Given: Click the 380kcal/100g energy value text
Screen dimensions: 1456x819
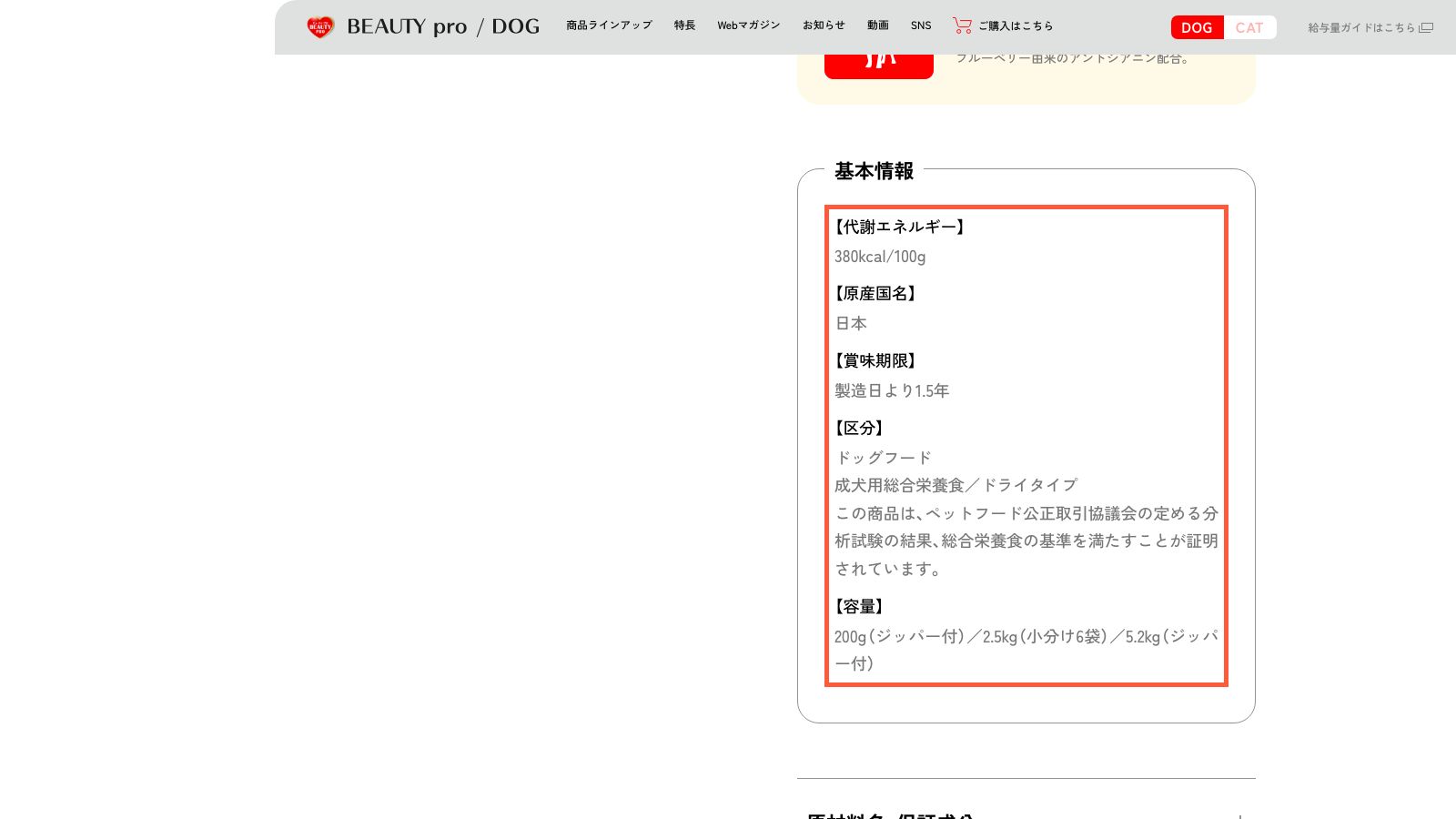Looking at the screenshot, I should [x=880, y=257].
